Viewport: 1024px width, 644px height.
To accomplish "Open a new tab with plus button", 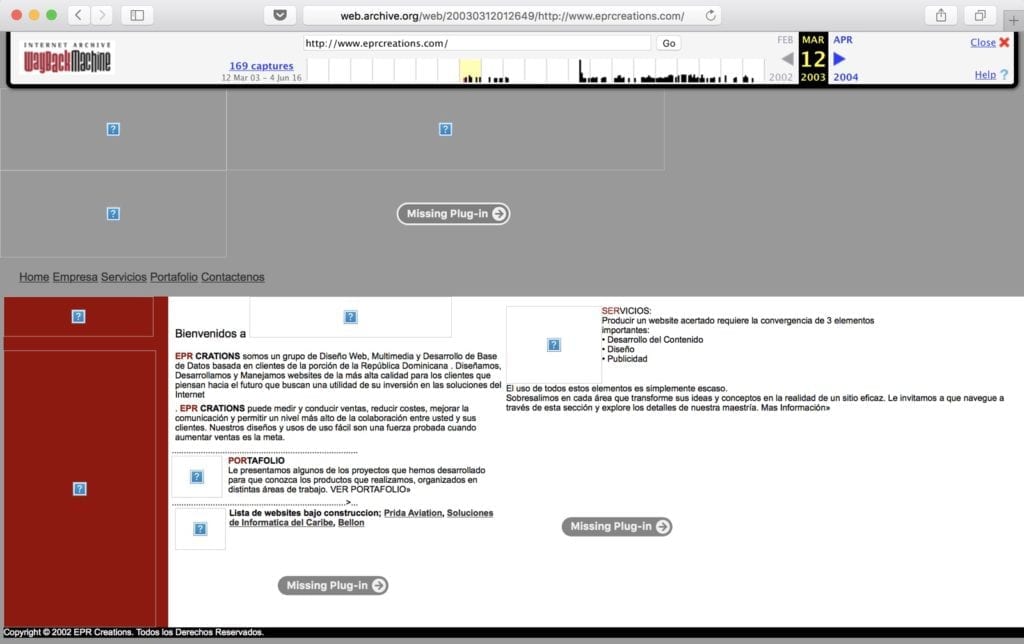I will click(1013, 20).
